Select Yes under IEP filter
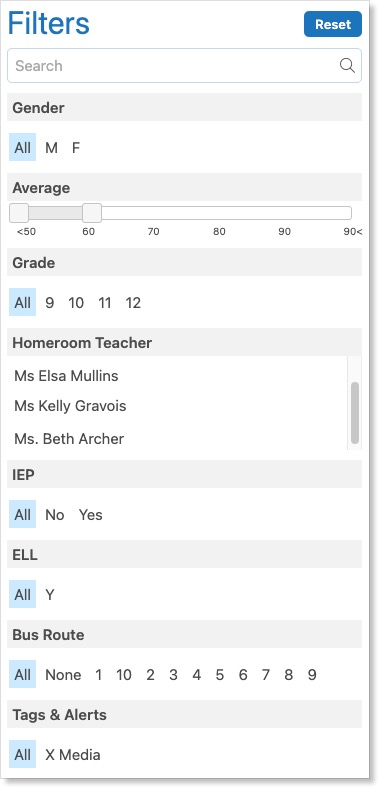Viewport: 380px width, 789px height. [x=91, y=515]
